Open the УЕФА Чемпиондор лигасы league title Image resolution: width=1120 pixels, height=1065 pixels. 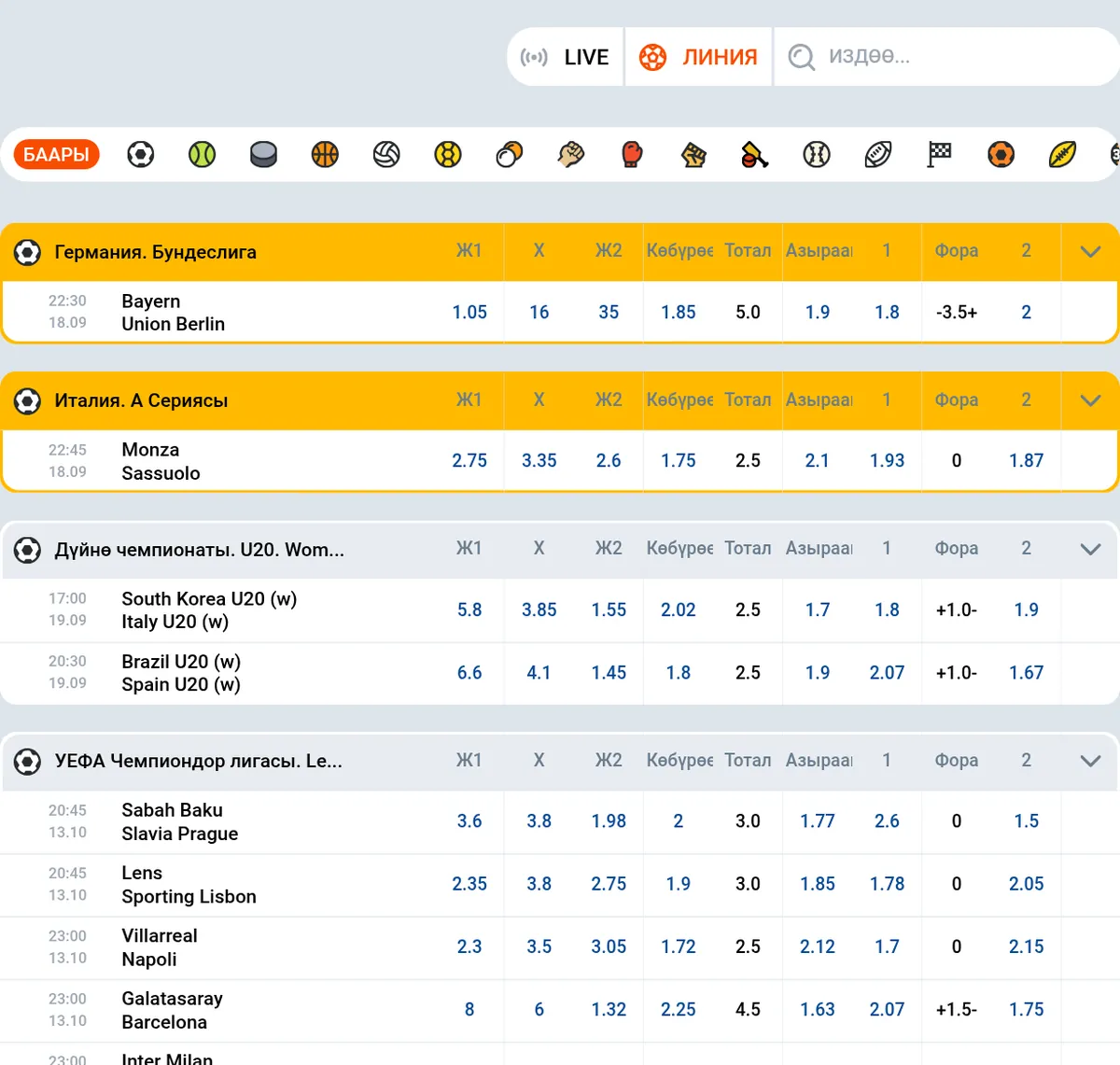tap(199, 761)
